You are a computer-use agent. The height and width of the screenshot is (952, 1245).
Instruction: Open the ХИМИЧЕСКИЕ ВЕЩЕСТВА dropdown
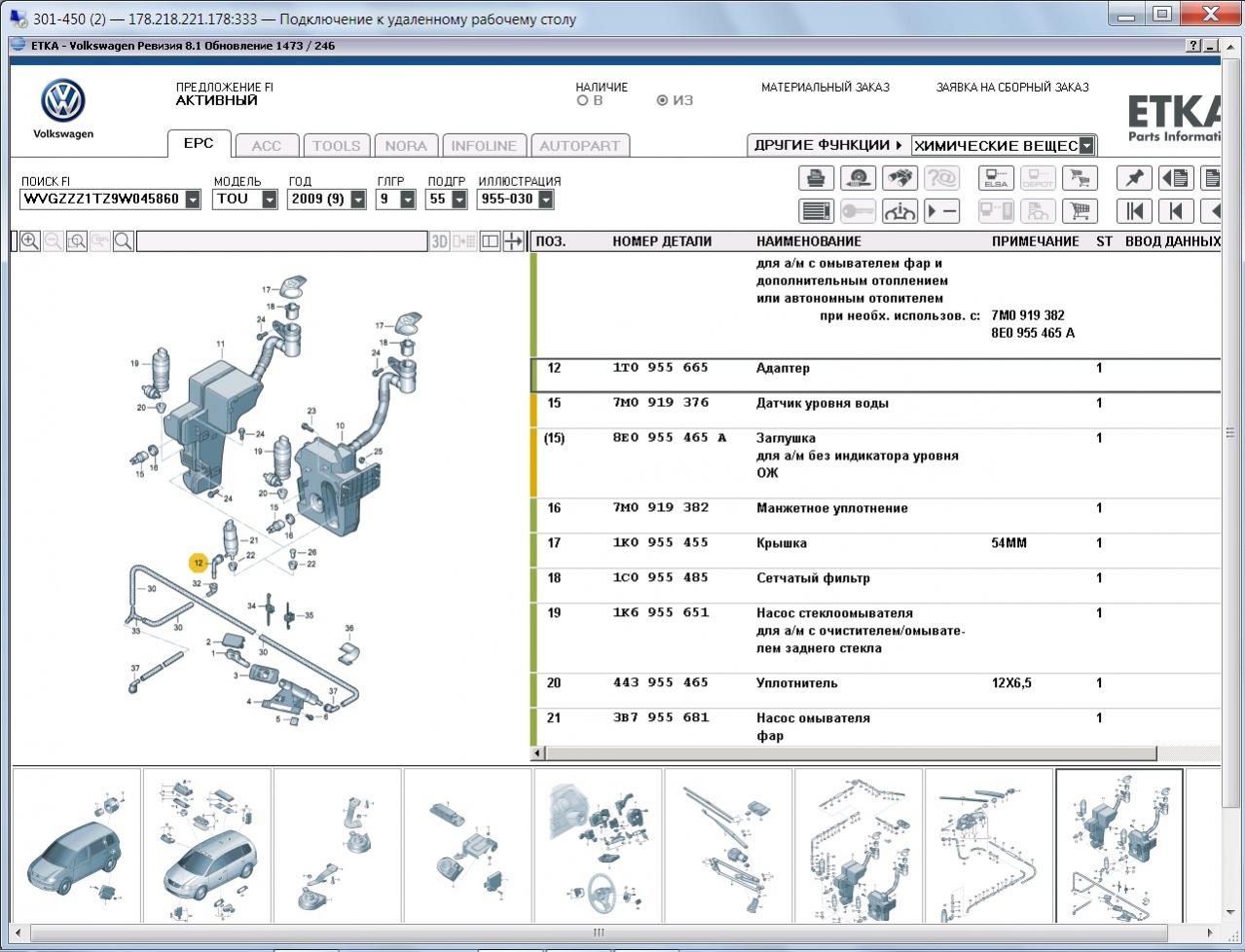[1087, 146]
